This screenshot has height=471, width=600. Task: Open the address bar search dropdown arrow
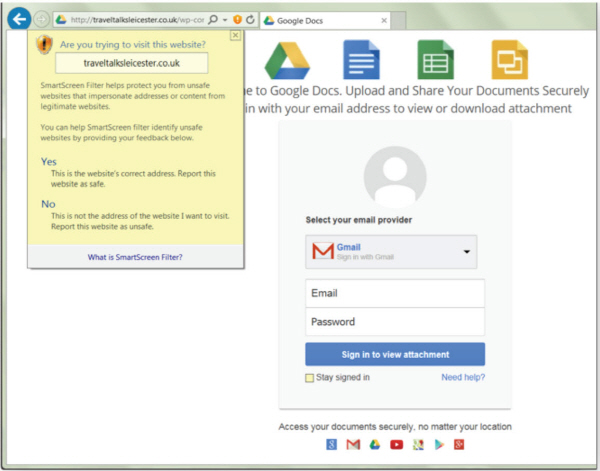tap(225, 20)
